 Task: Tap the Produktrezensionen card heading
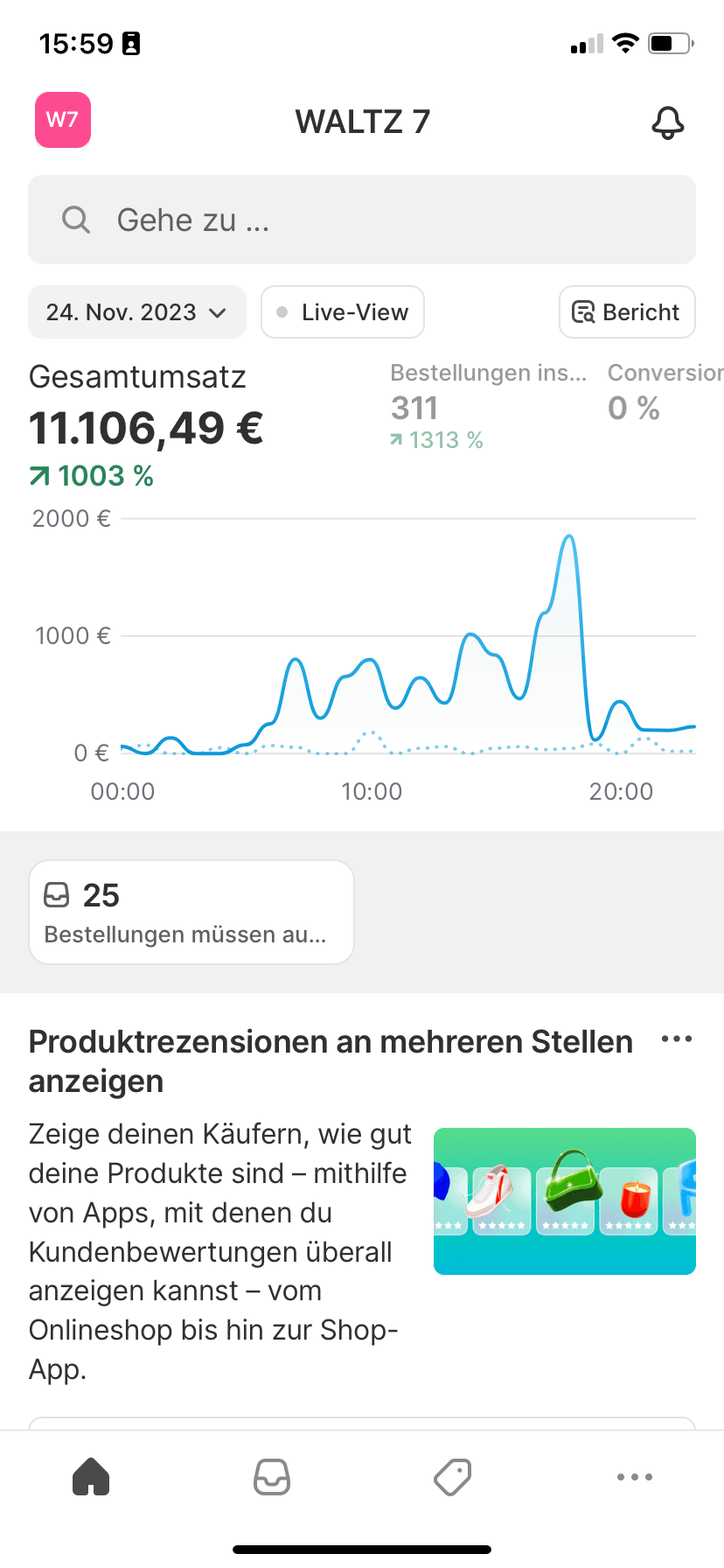point(331,1060)
